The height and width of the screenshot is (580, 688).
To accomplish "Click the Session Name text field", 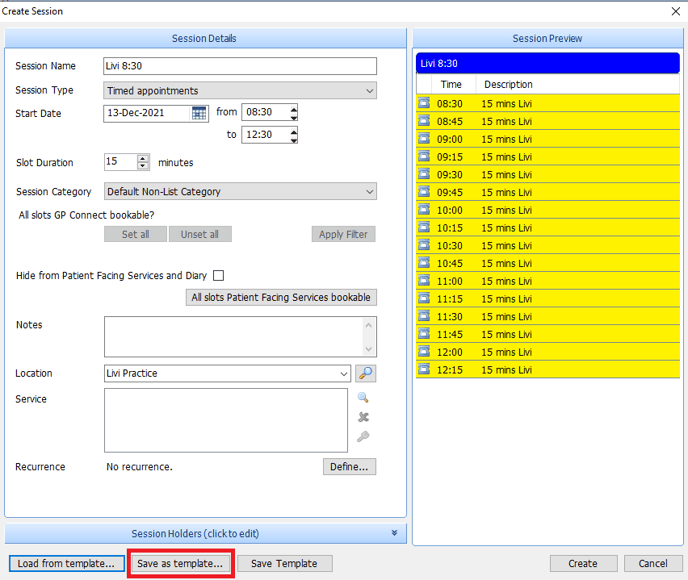I will point(240,67).
